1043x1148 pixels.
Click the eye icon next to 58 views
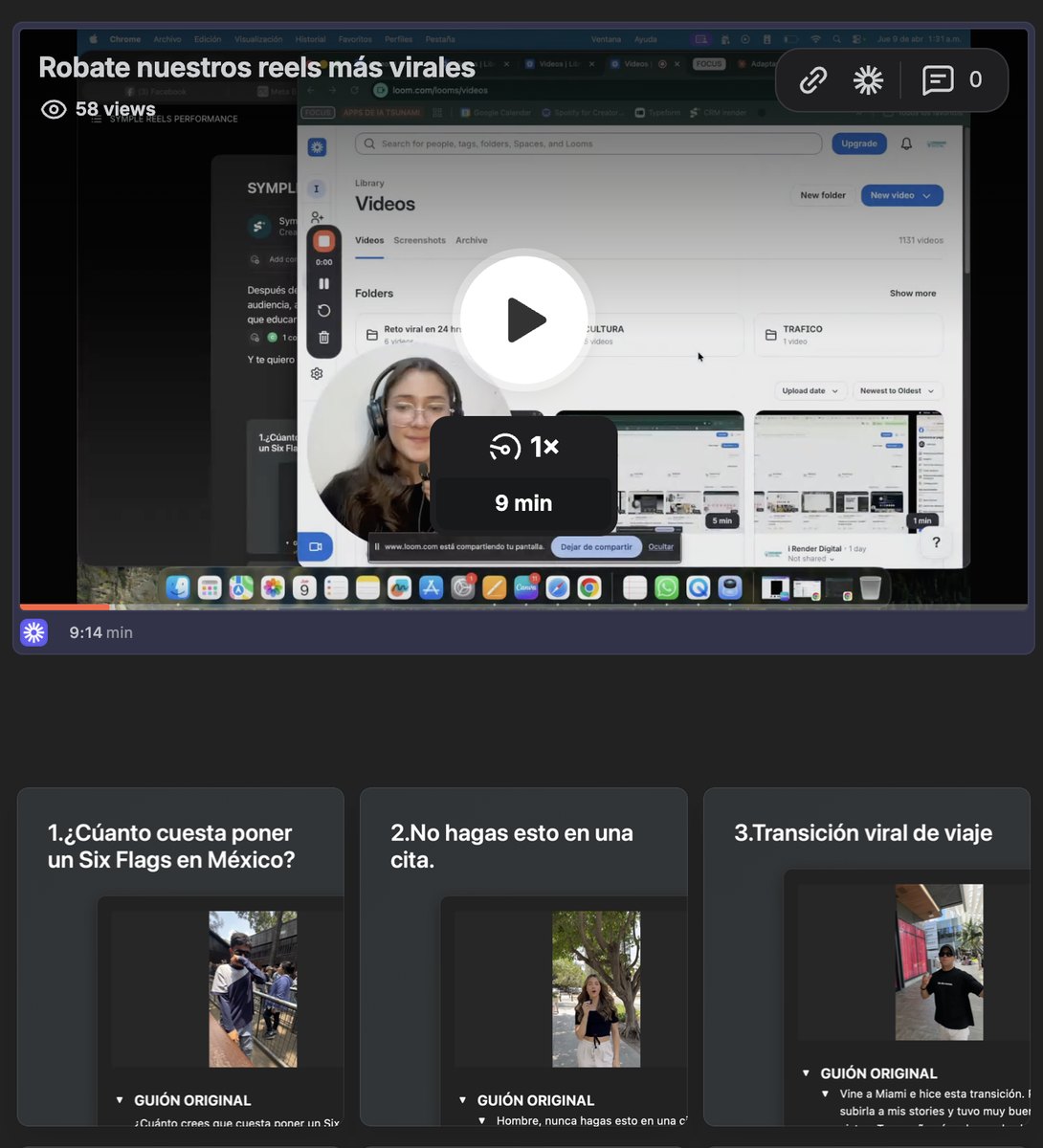(x=54, y=109)
